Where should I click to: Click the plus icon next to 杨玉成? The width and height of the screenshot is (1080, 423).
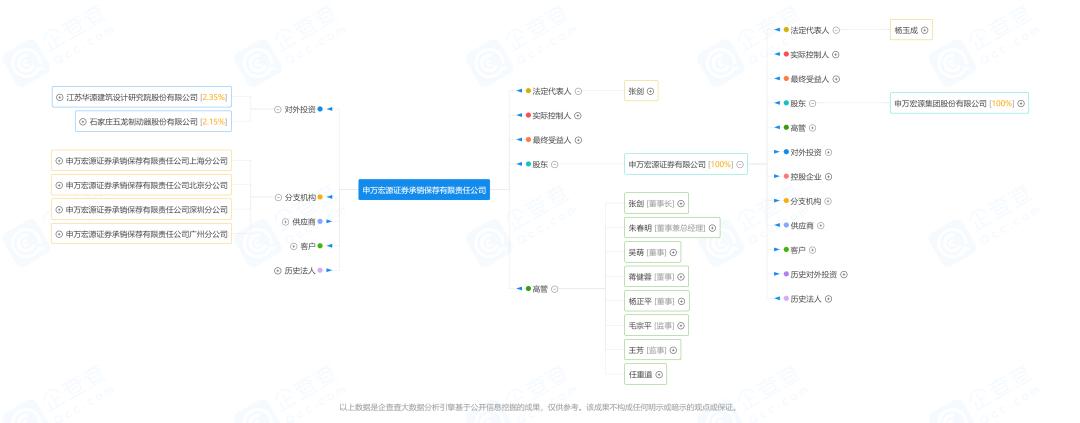(924, 30)
